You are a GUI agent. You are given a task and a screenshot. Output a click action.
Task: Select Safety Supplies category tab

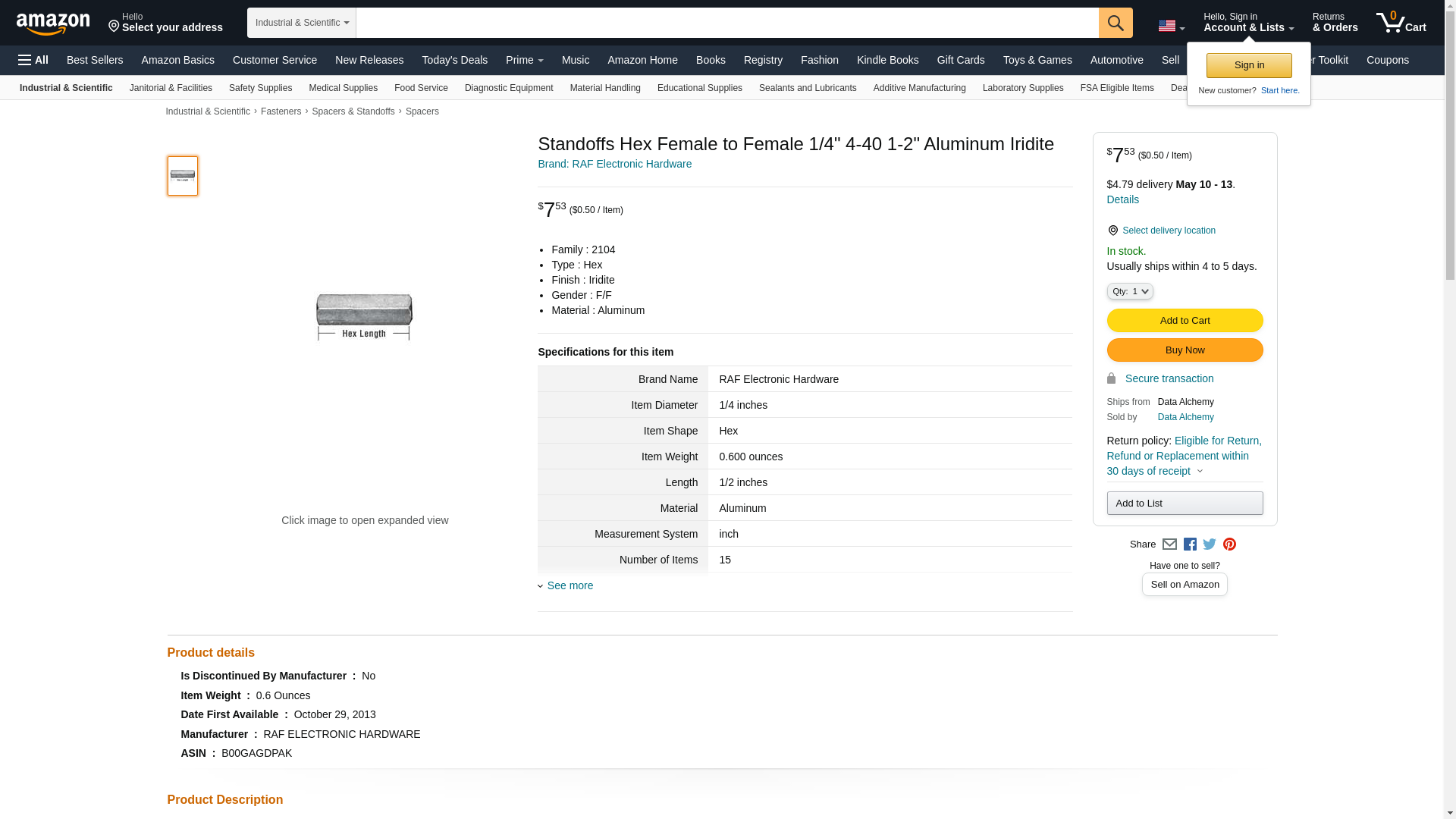(x=260, y=88)
